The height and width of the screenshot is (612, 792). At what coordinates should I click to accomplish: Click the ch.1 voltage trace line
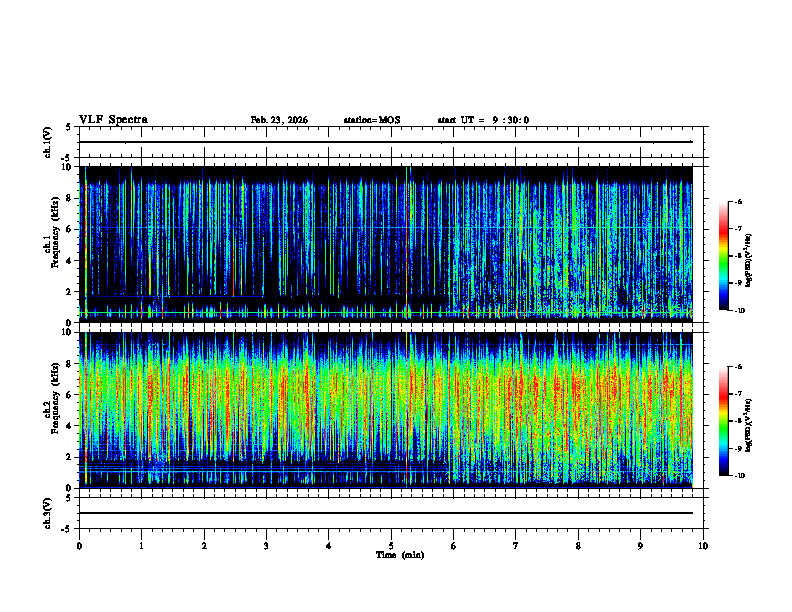pos(386,142)
